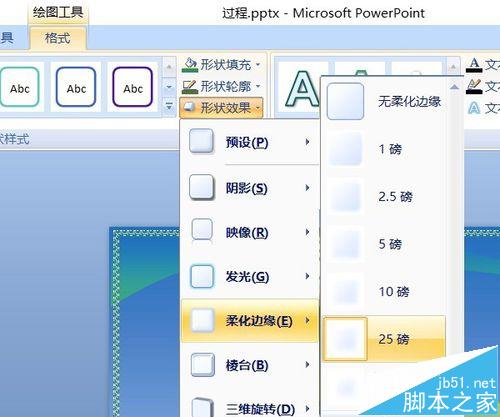Apply the purple outlined Abc shape style

click(x=133, y=87)
